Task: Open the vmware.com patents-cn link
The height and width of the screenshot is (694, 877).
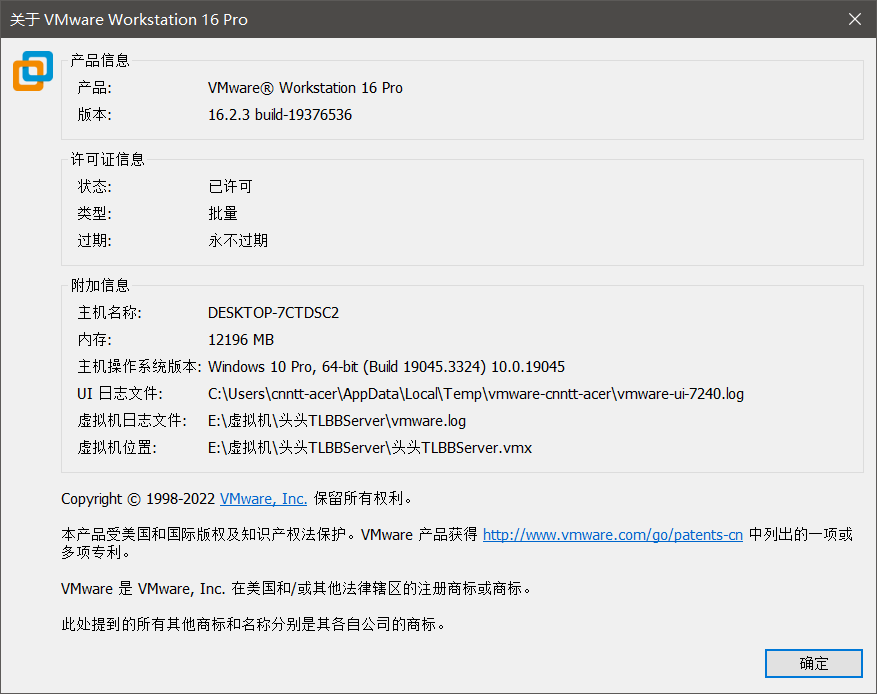Action: tap(612, 535)
